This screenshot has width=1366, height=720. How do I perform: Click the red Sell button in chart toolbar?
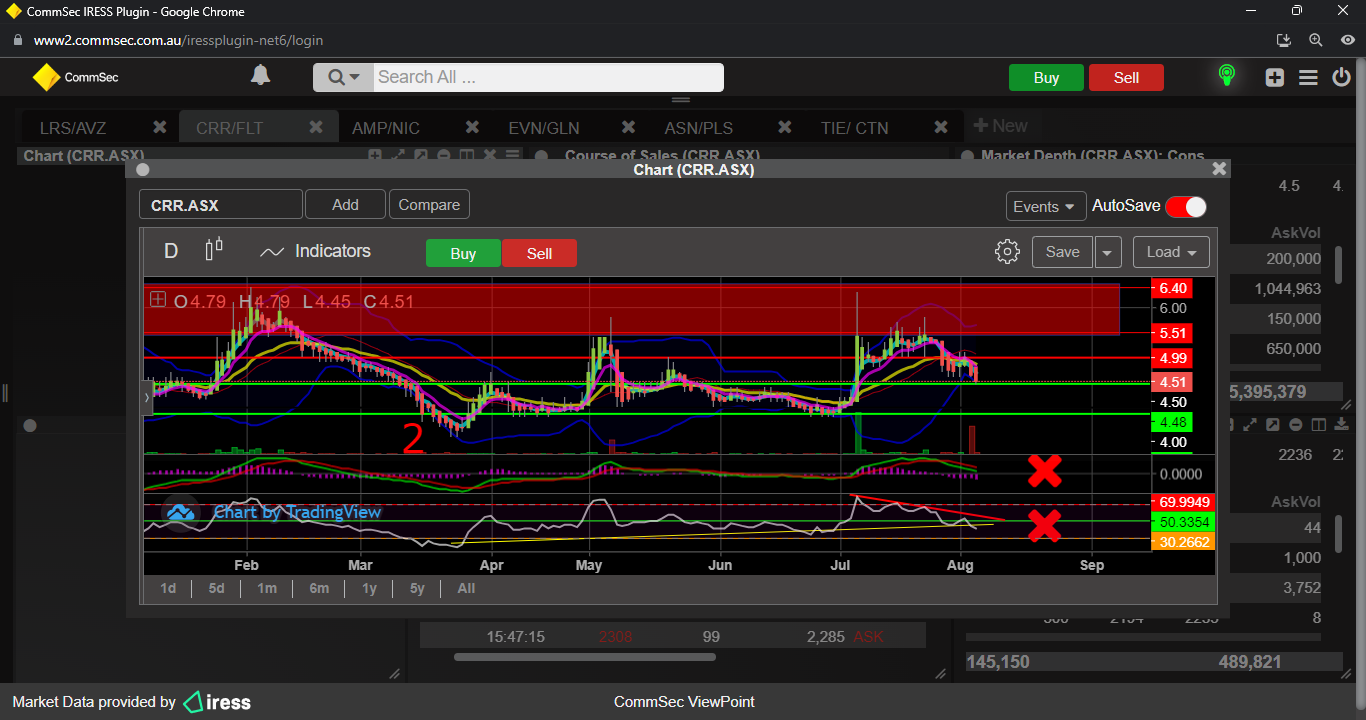pyautogui.click(x=539, y=253)
